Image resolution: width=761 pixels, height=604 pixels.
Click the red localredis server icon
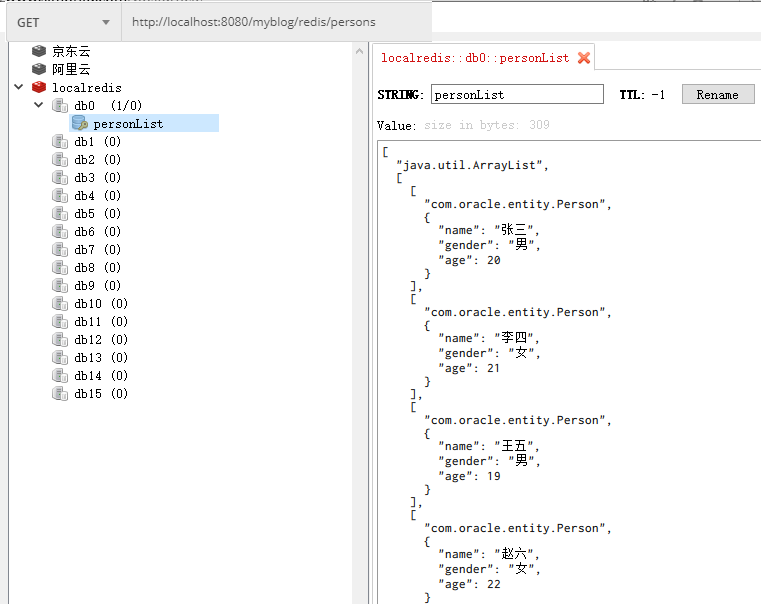(x=39, y=87)
